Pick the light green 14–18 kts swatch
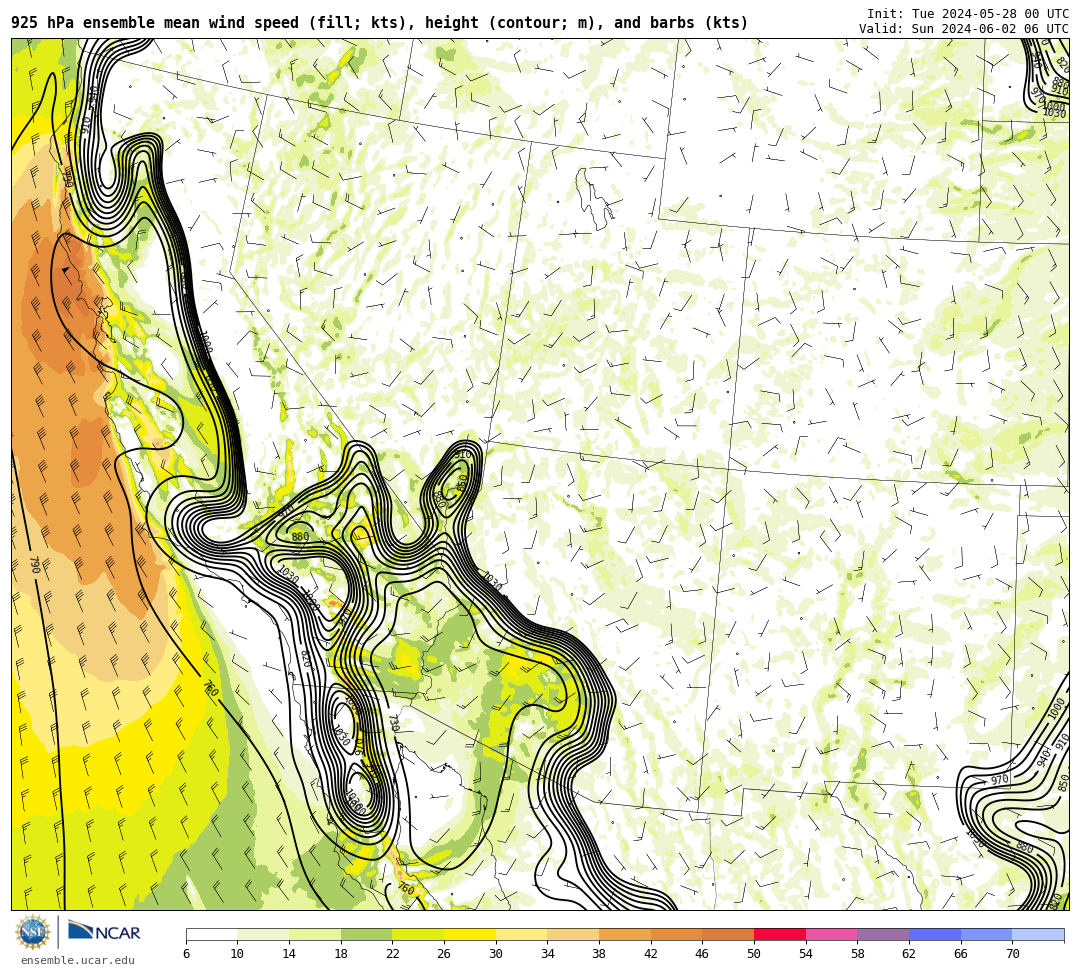This screenshot has width=1080, height=973. (x=315, y=934)
